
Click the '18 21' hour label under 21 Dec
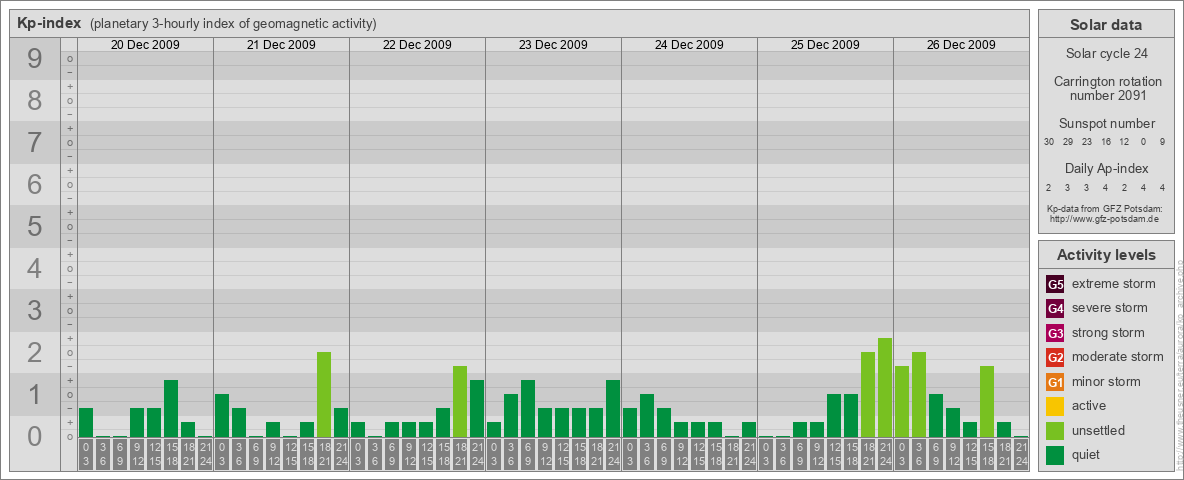pos(324,455)
